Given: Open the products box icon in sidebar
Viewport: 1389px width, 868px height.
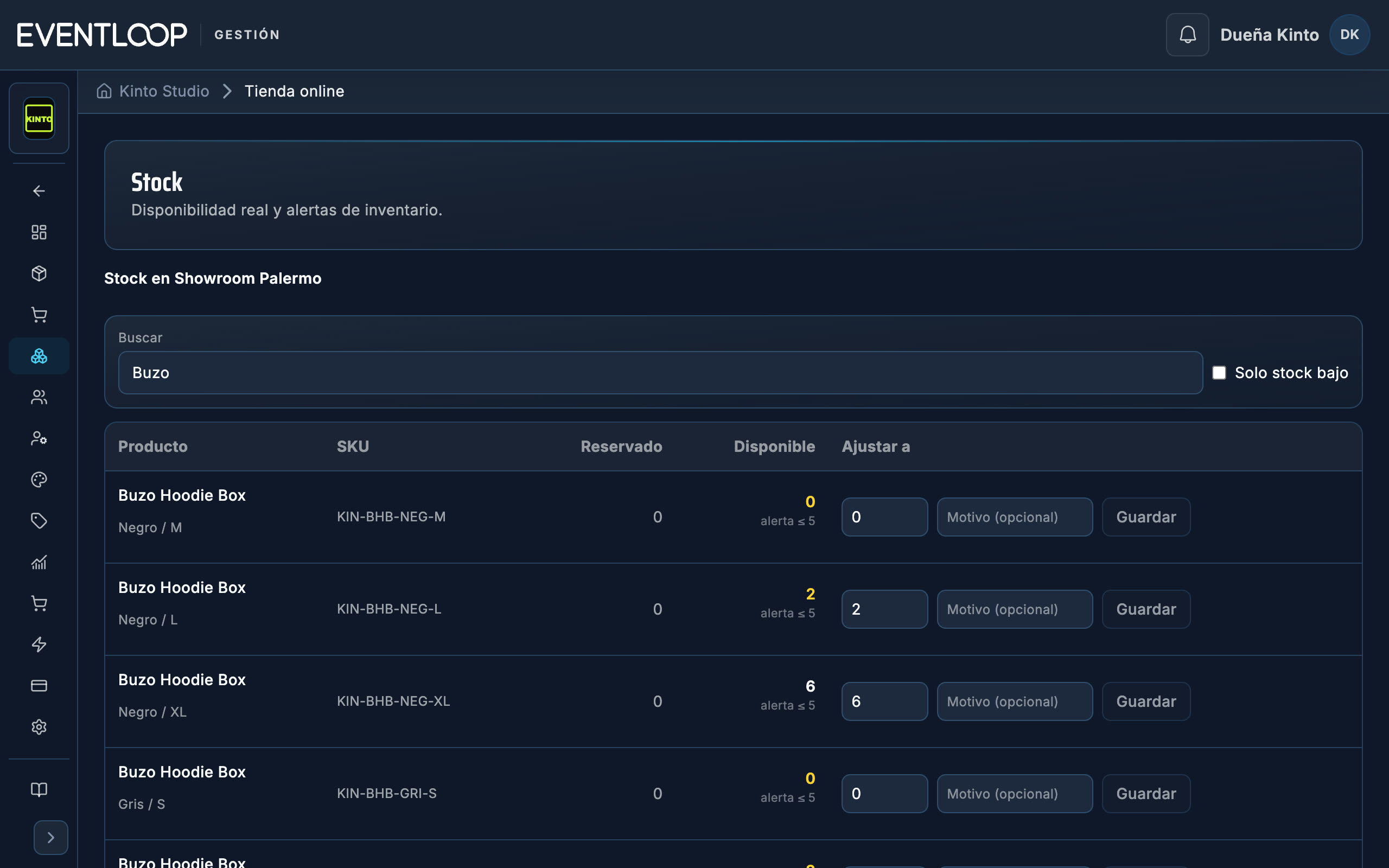Looking at the screenshot, I should pos(39,273).
